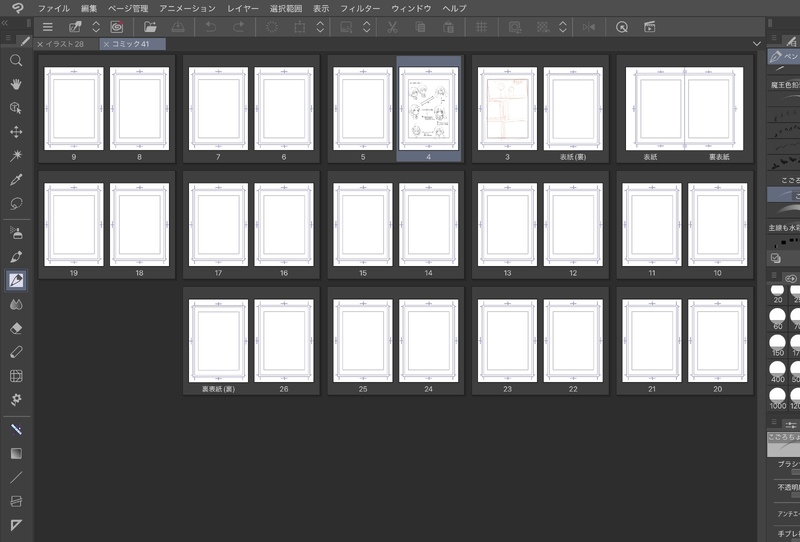Open the レイヤー menu

(243, 8)
